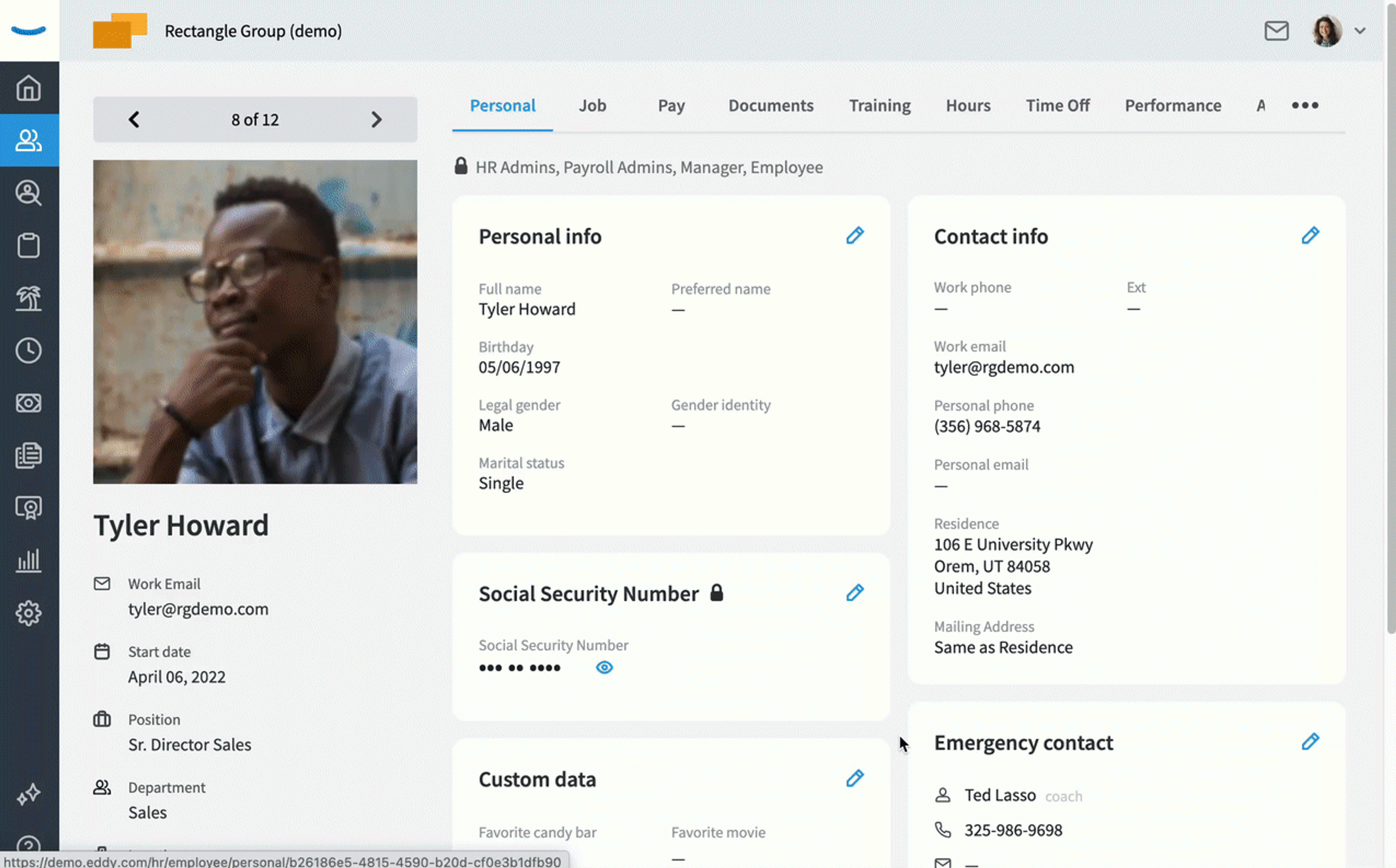
Task: Expand the account menu chevron
Action: click(1360, 31)
